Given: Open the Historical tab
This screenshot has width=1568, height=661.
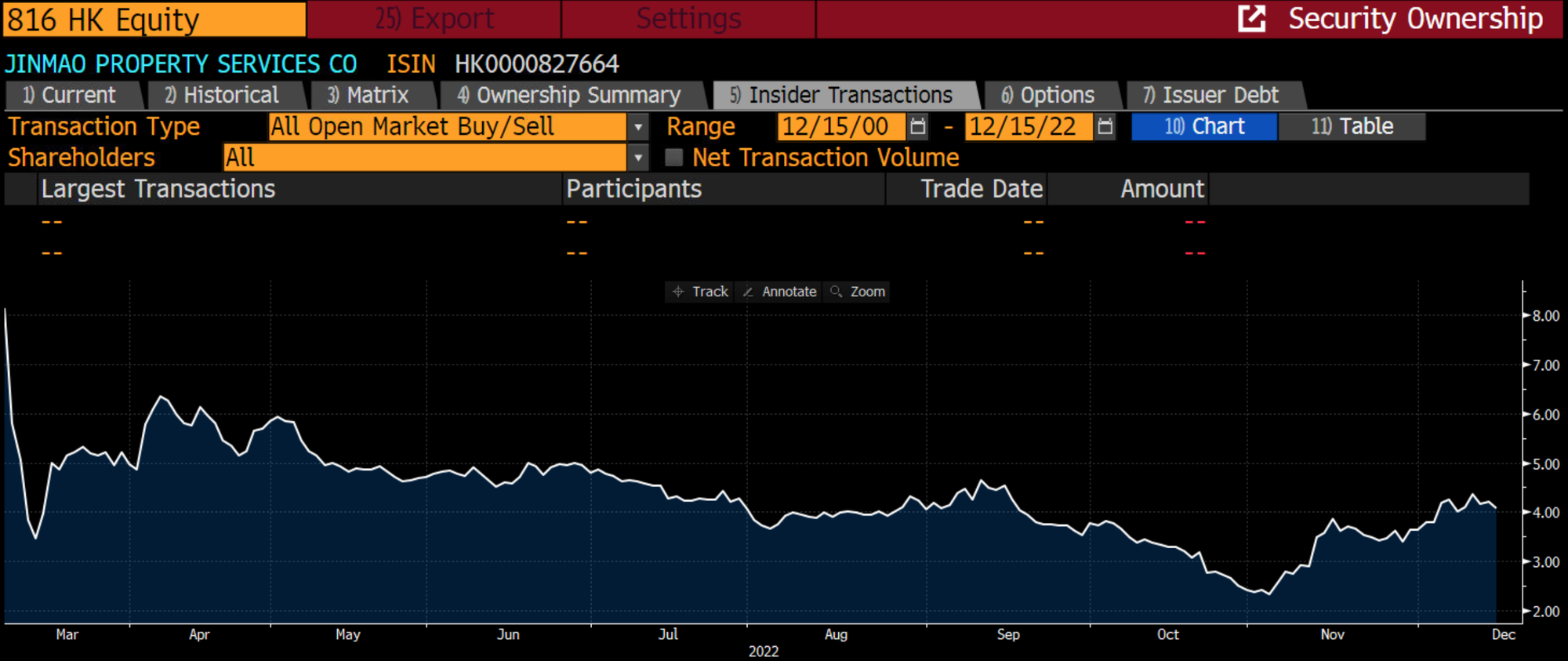Looking at the screenshot, I should point(222,95).
